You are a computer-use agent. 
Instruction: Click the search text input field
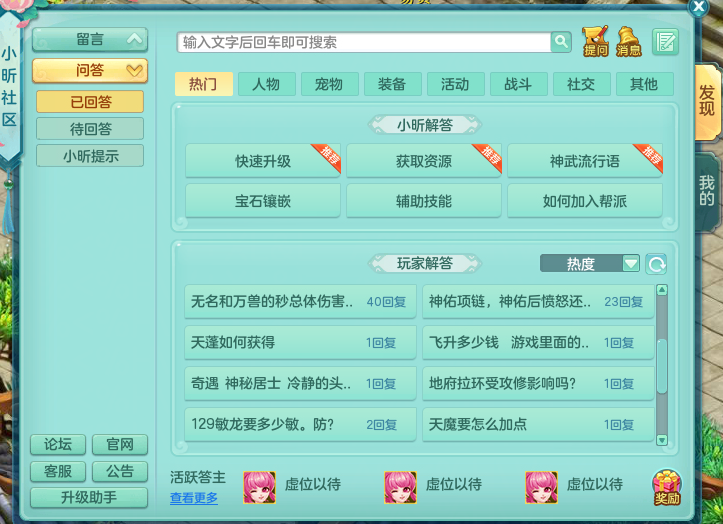click(364, 42)
